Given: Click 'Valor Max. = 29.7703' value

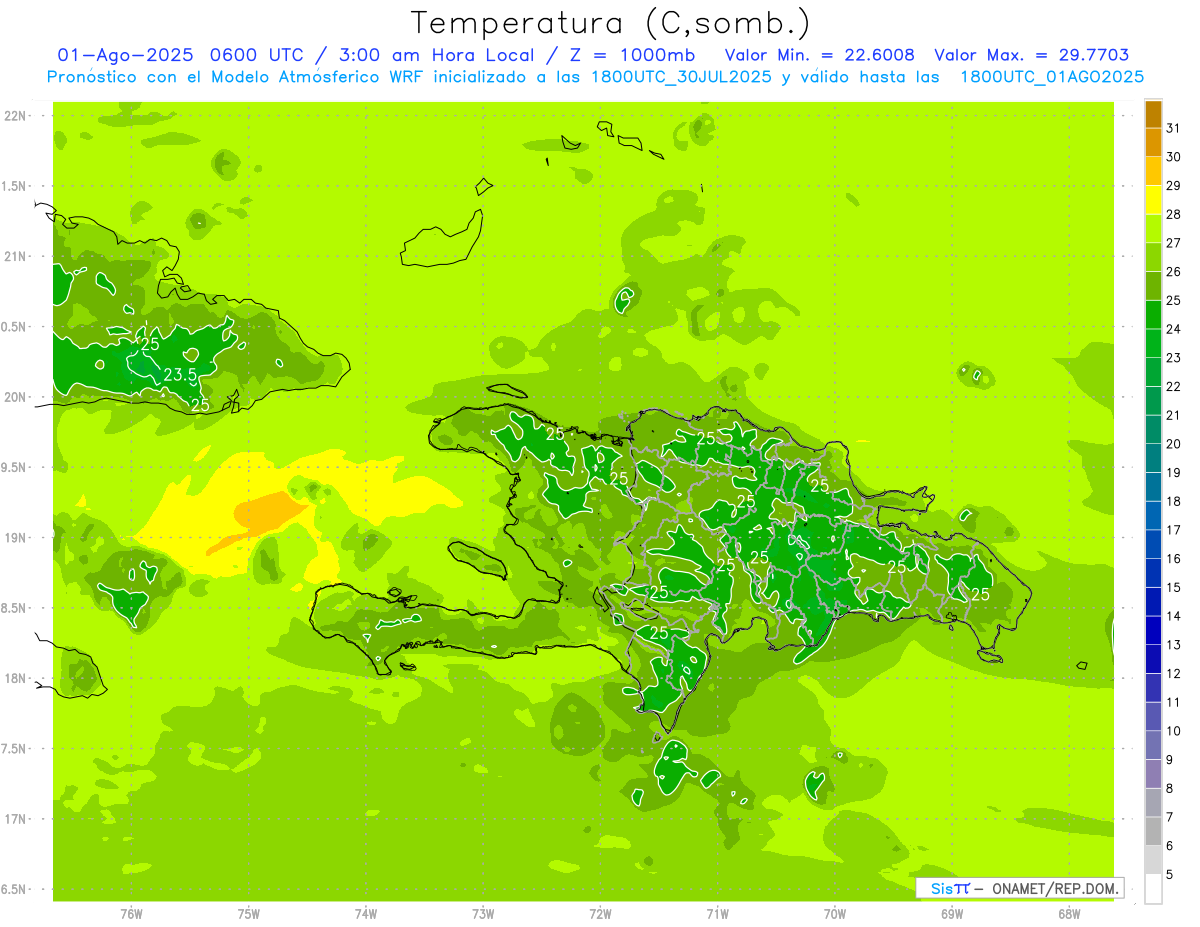Looking at the screenshot, I should (1032, 55).
